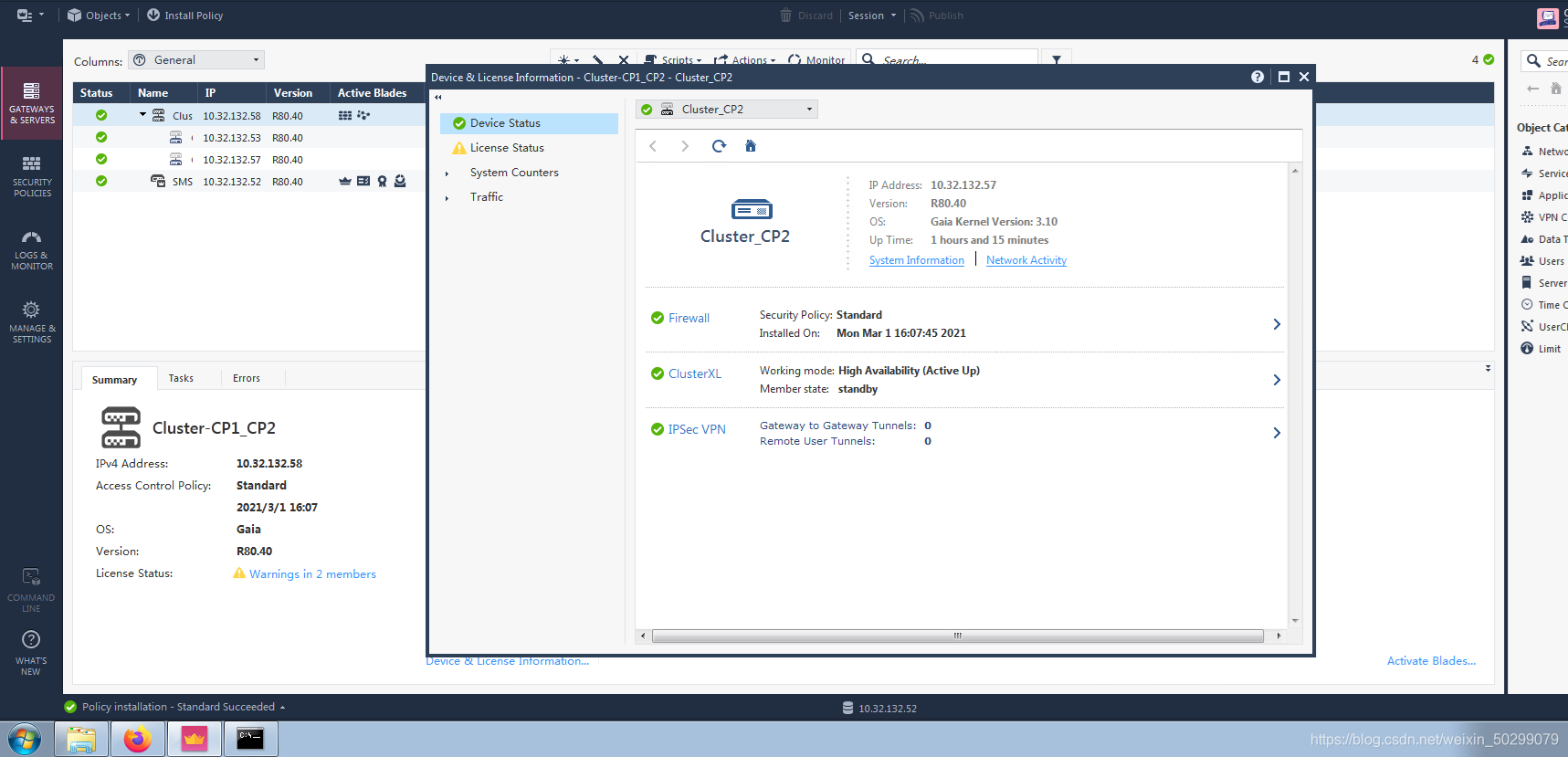1568x757 pixels.
Task: Click the Monitor button in the toolbar
Action: (816, 60)
